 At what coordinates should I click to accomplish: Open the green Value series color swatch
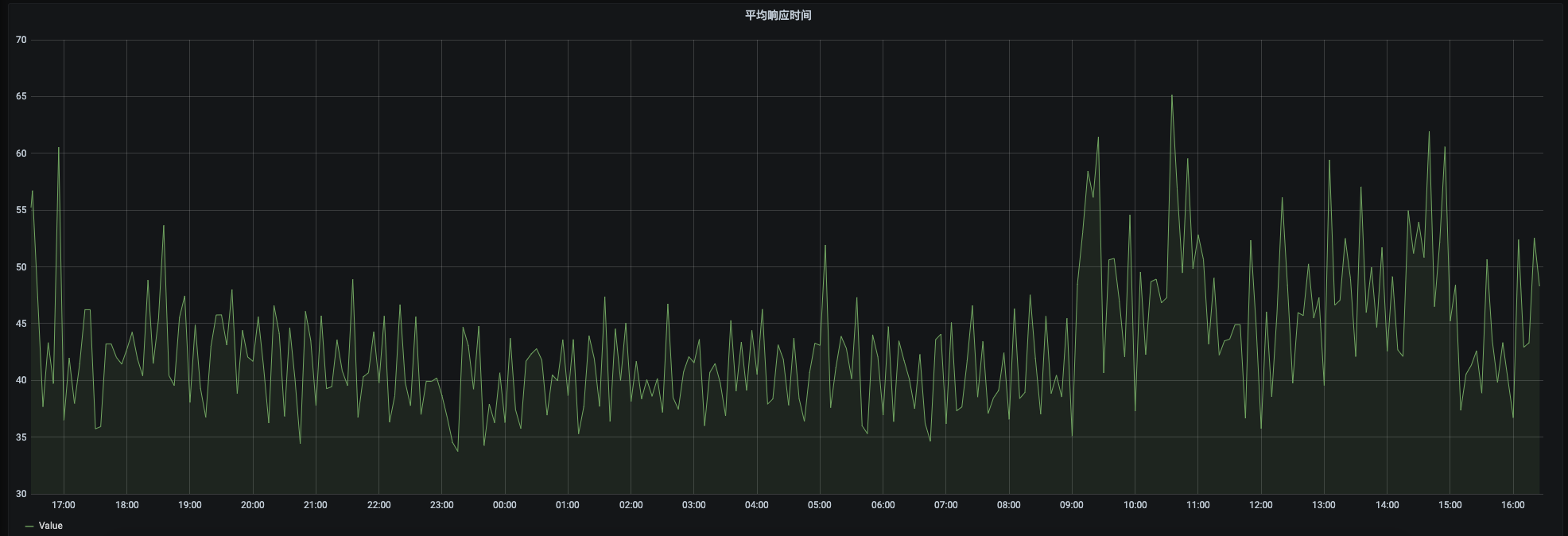click(x=29, y=526)
